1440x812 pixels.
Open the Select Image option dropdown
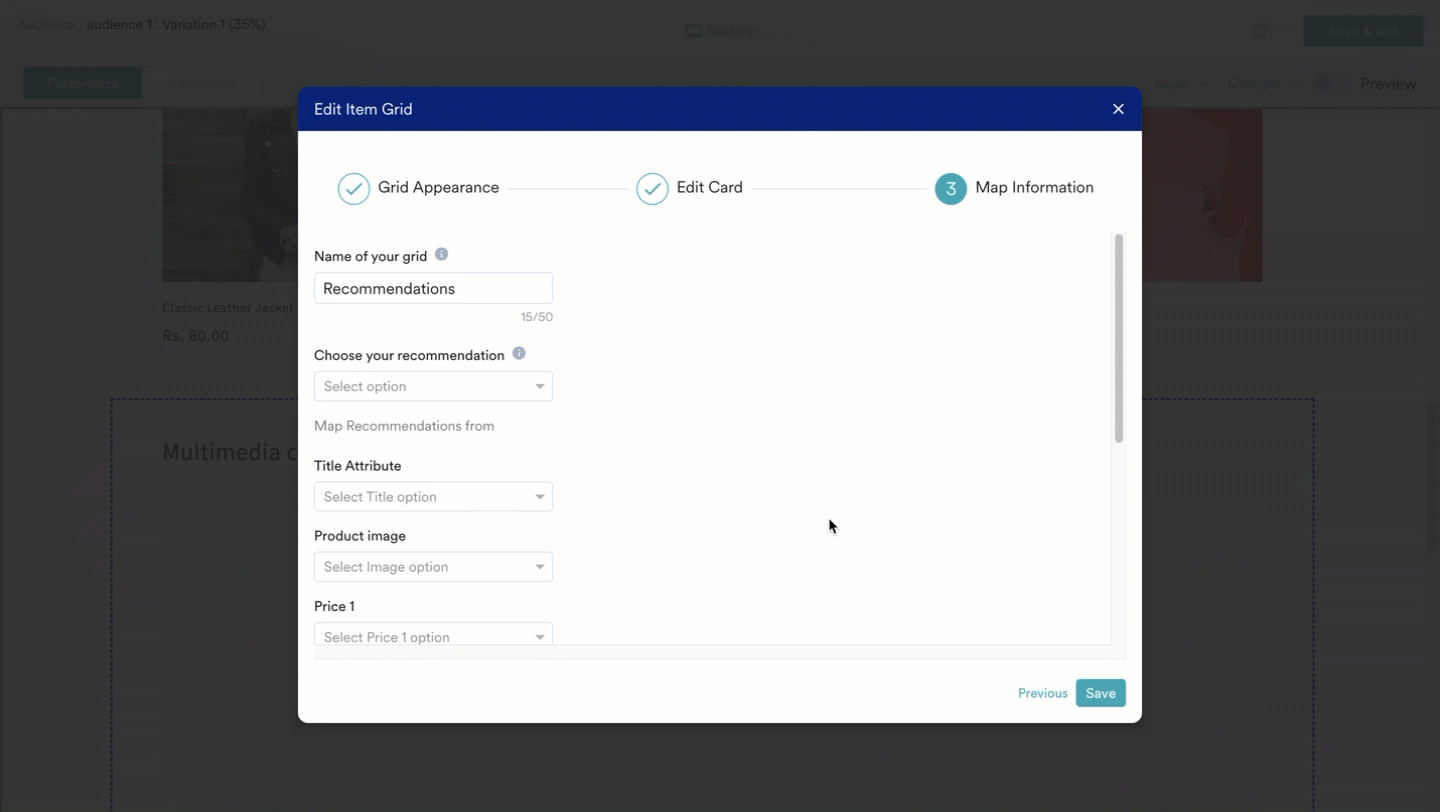(433, 567)
